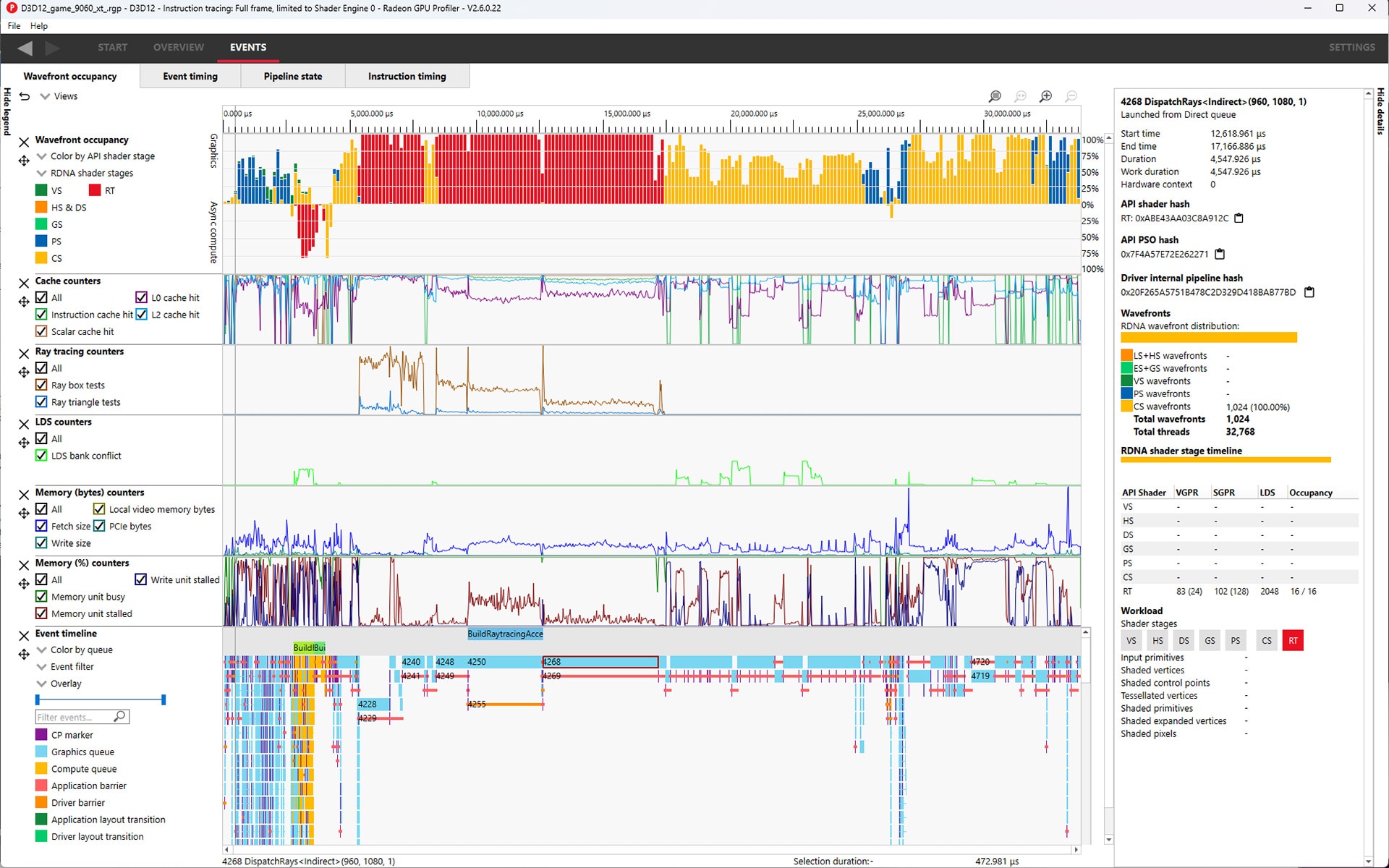Viewport: 1389px width, 868px height.
Task: Expand the Event filter dropdown
Action: [x=42, y=666]
